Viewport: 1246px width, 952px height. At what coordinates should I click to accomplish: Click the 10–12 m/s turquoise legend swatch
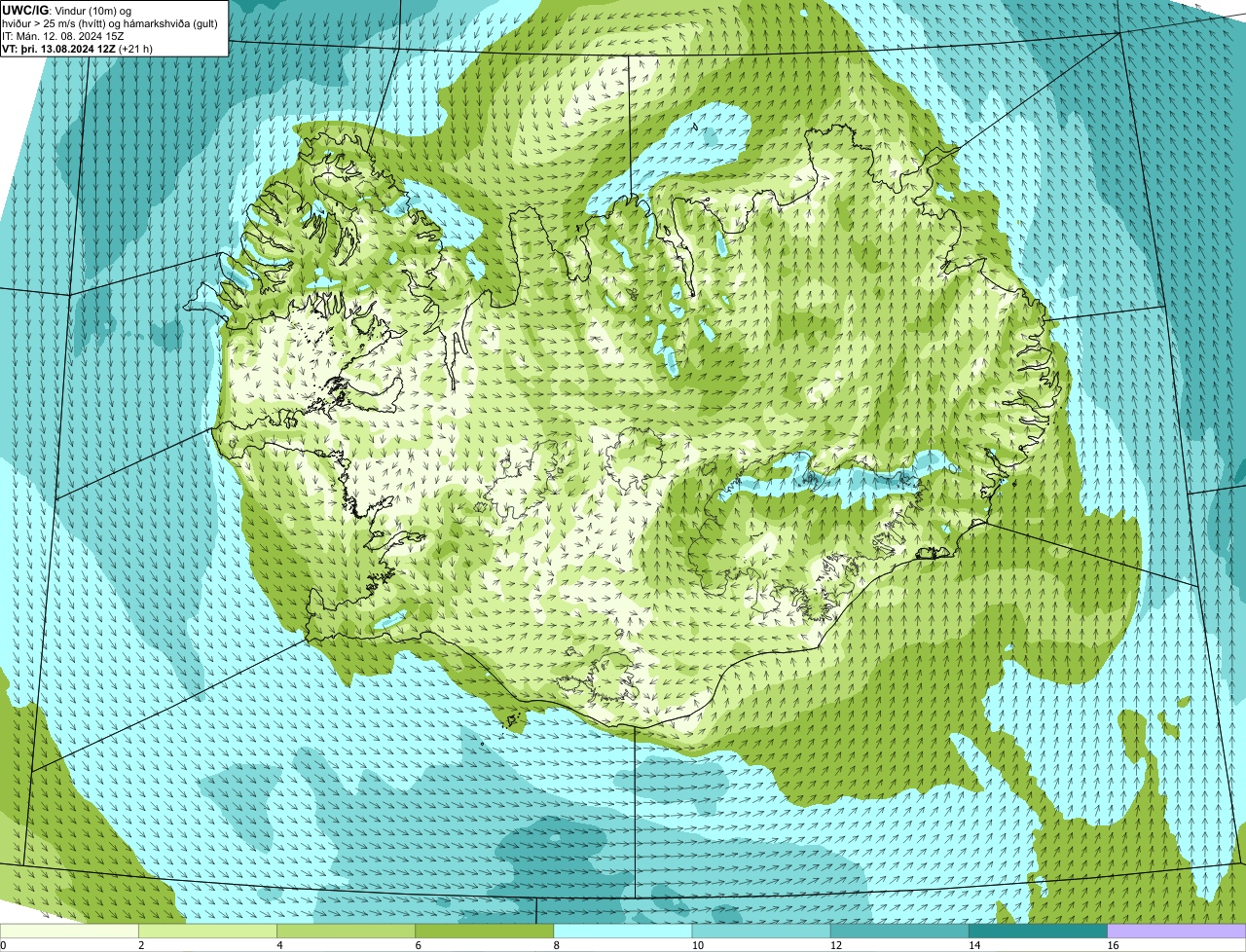tap(761, 932)
